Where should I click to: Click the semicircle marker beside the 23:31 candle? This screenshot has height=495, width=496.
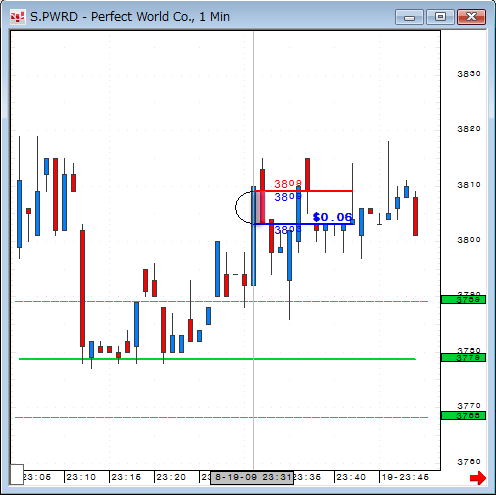coord(244,207)
